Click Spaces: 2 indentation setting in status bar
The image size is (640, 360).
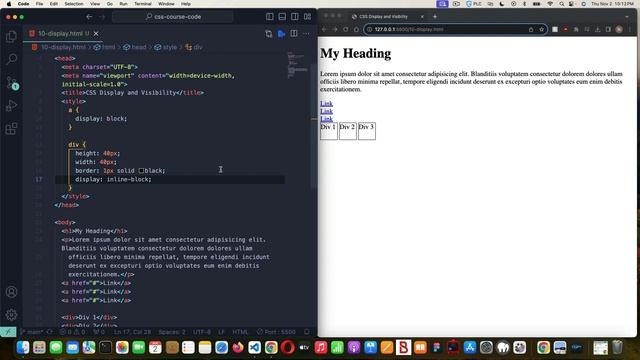(x=172, y=332)
